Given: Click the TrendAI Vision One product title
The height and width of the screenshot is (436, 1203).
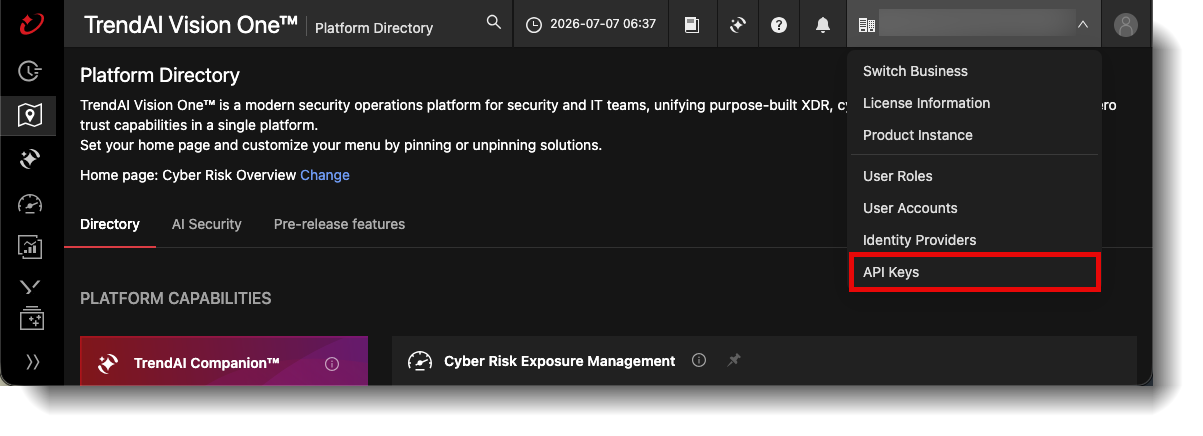Looking at the screenshot, I should (191, 25).
